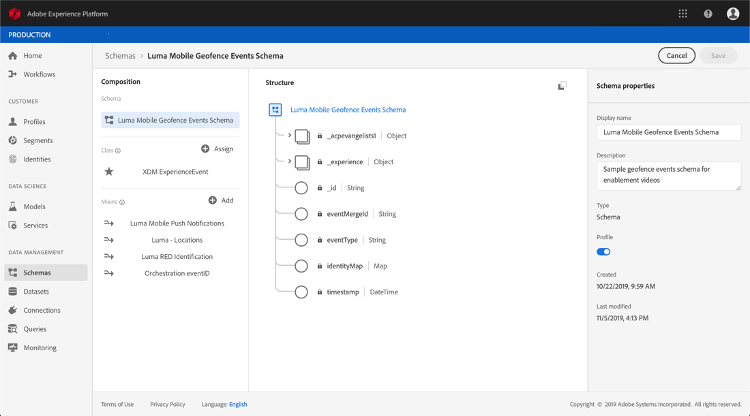Click the _id field circle node
The width and height of the screenshot is (750, 416).
point(301,188)
